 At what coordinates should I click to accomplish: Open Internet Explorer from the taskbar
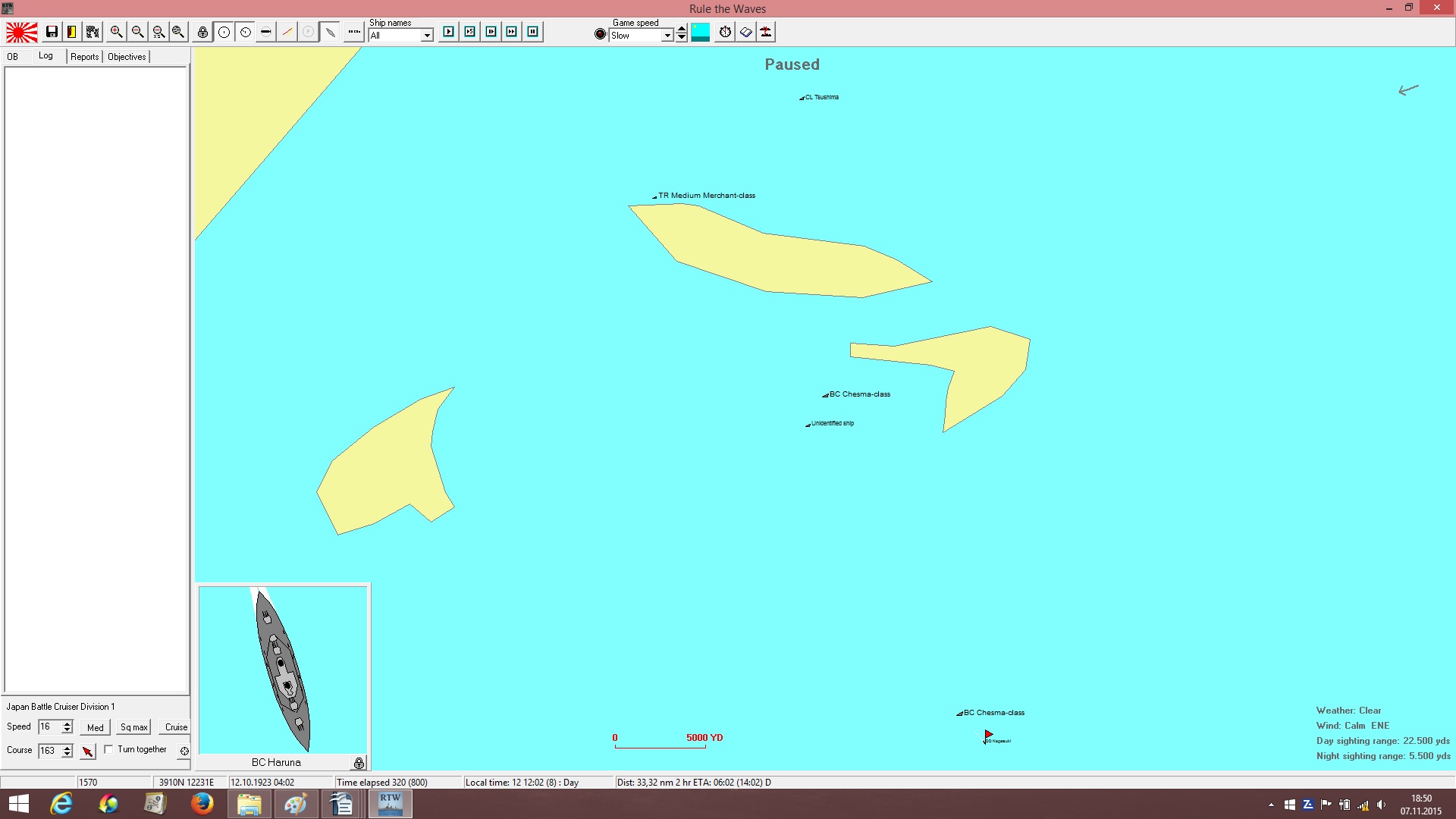coord(61,804)
